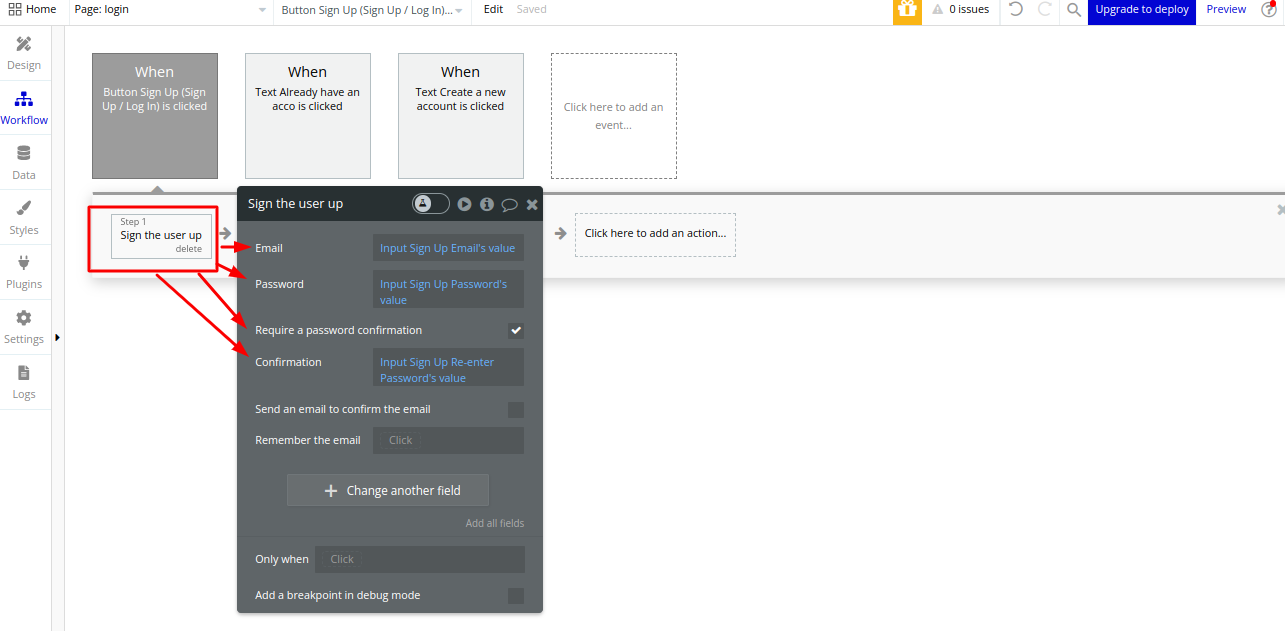
Task: Click the gift icon in top bar
Action: click(x=907, y=10)
